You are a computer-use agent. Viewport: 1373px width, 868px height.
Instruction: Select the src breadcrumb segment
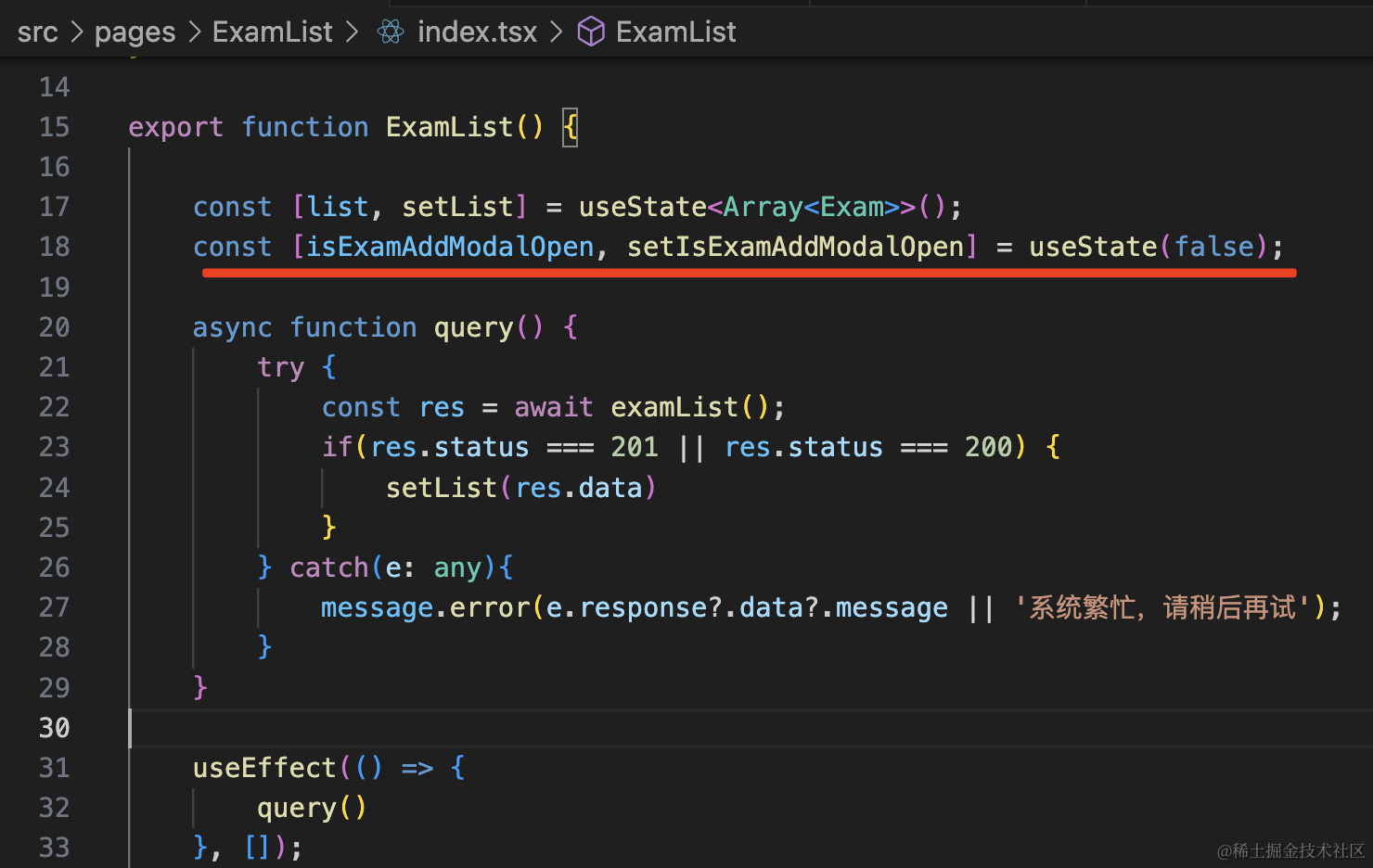pyautogui.click(x=37, y=32)
